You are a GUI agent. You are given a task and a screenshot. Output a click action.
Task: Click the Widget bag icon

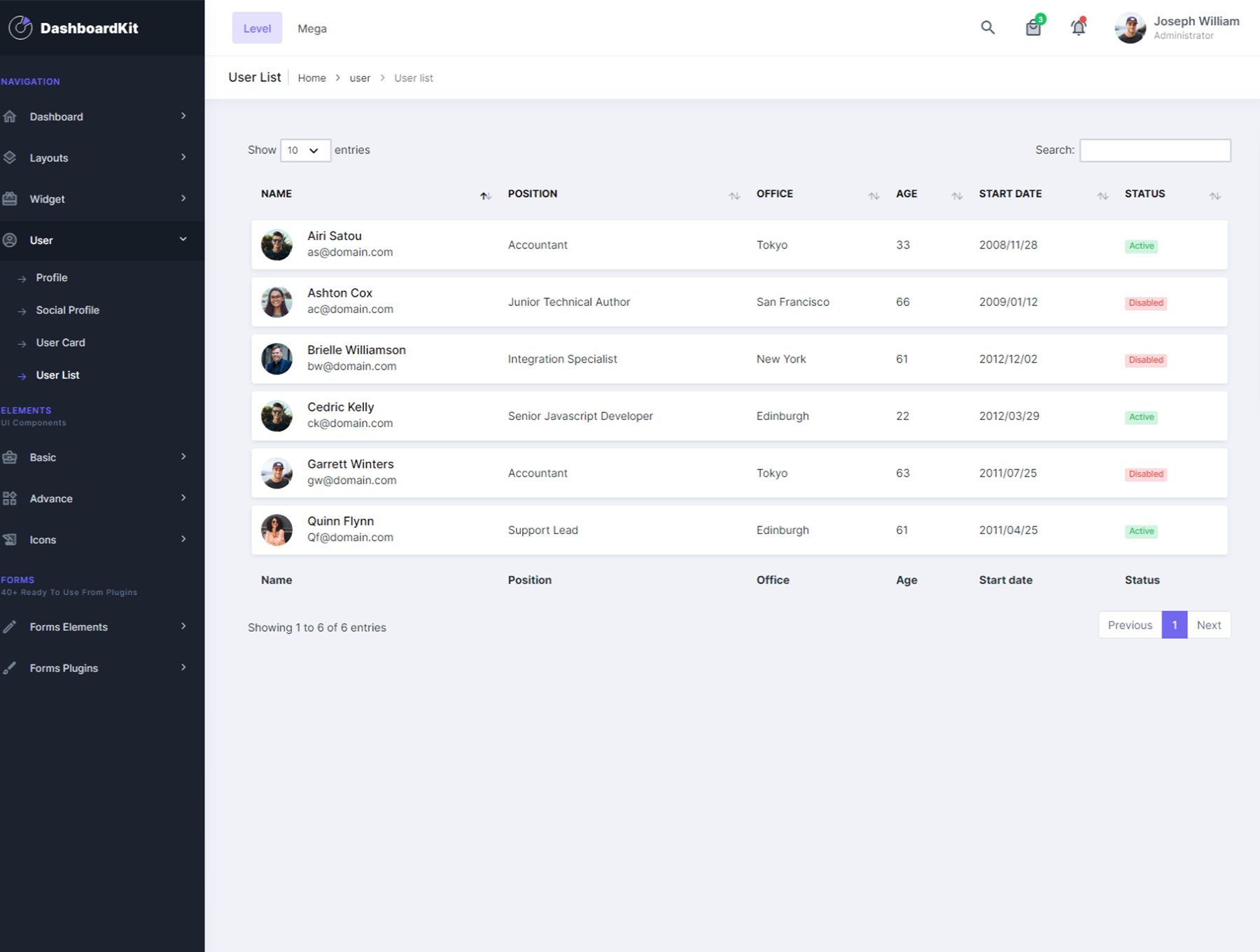(x=10, y=199)
